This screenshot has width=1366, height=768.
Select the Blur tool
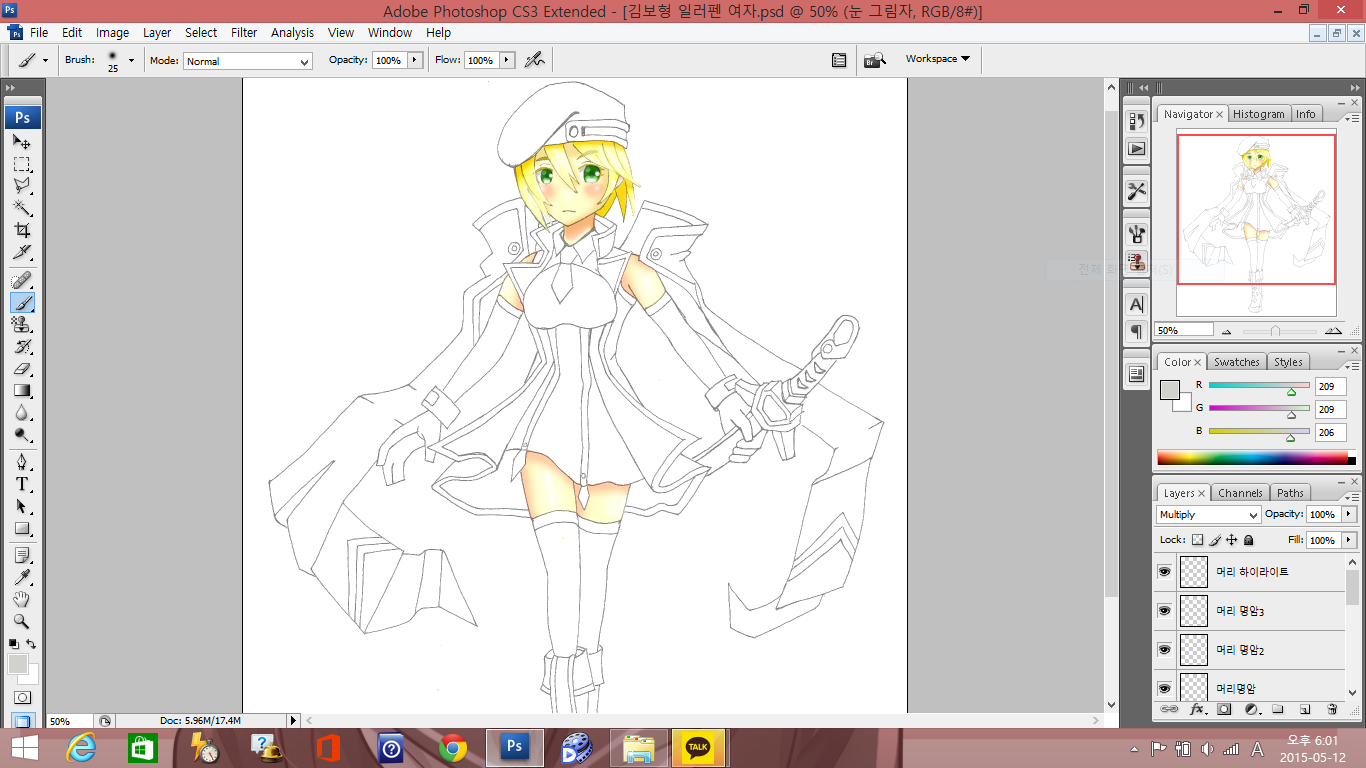point(22,412)
